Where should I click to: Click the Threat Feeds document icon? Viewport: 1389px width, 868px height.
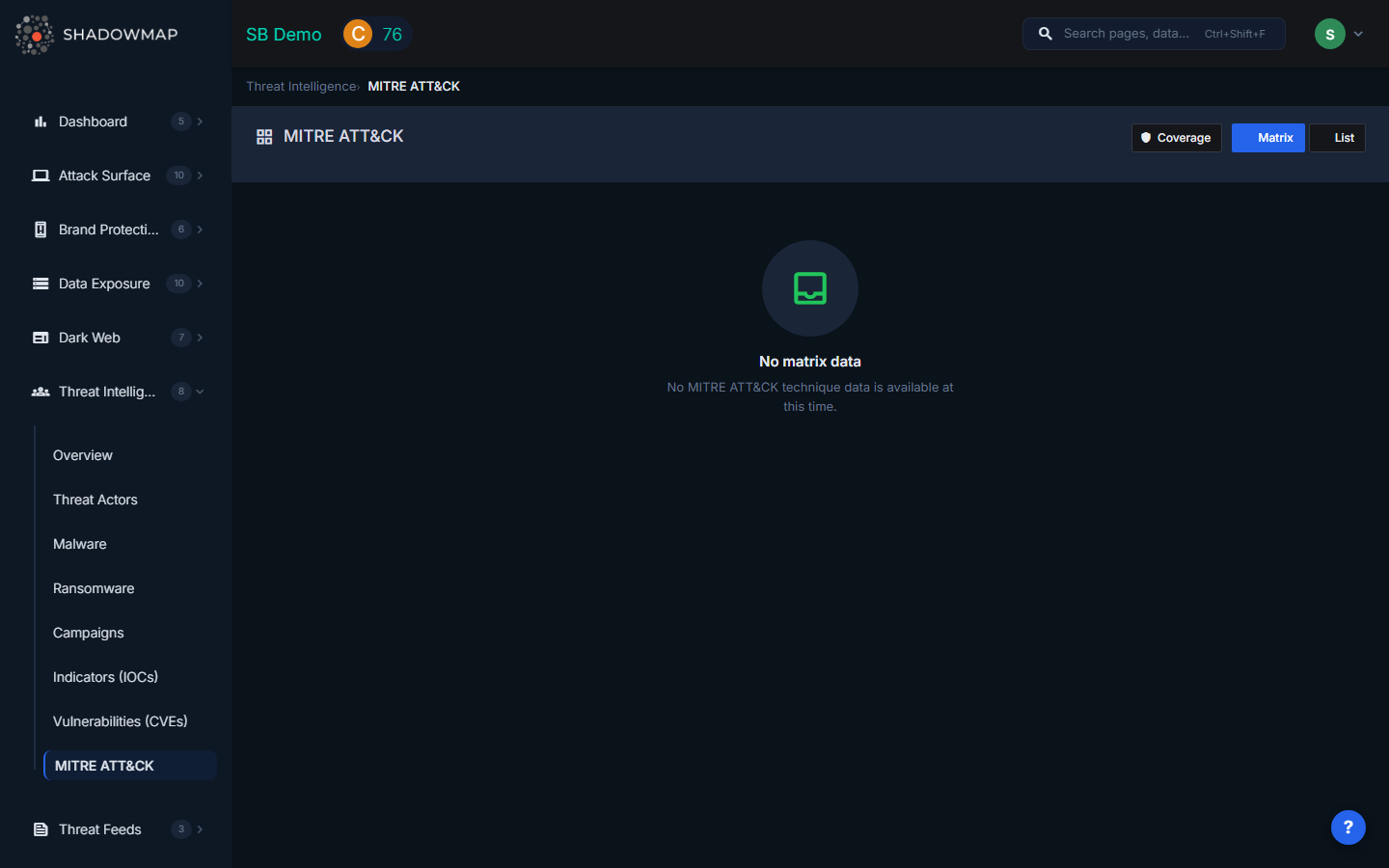point(41,829)
